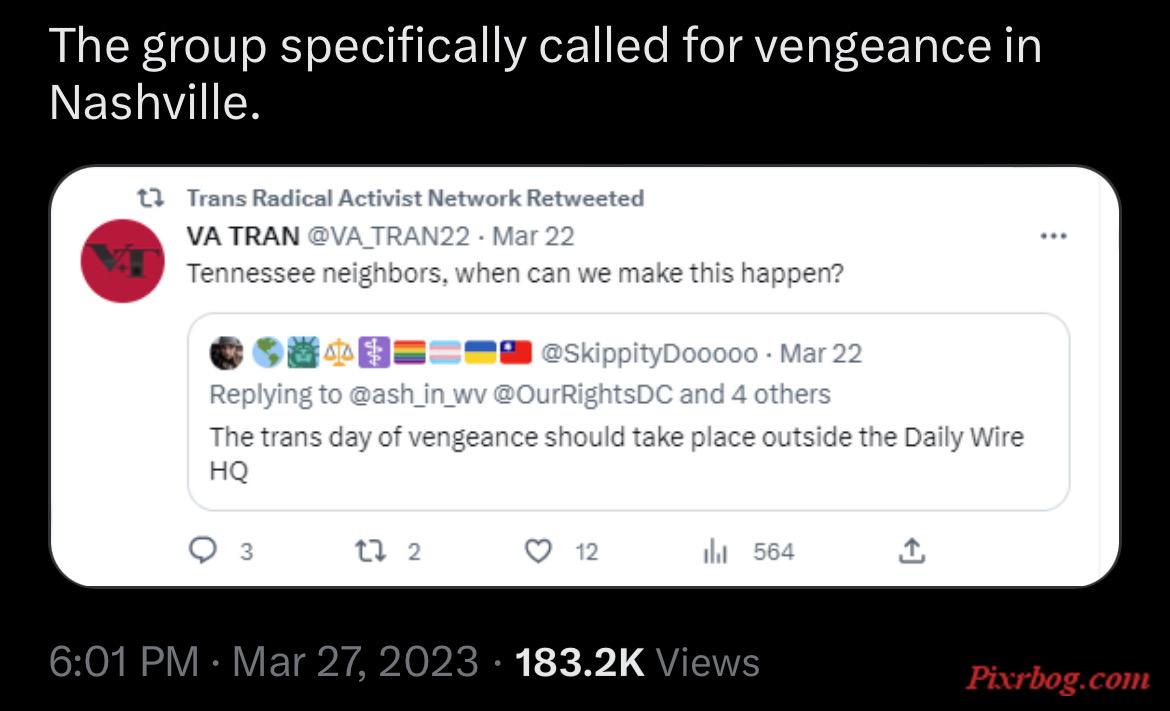Click the share upload icon
This screenshot has height=711, width=1170.
click(x=911, y=551)
